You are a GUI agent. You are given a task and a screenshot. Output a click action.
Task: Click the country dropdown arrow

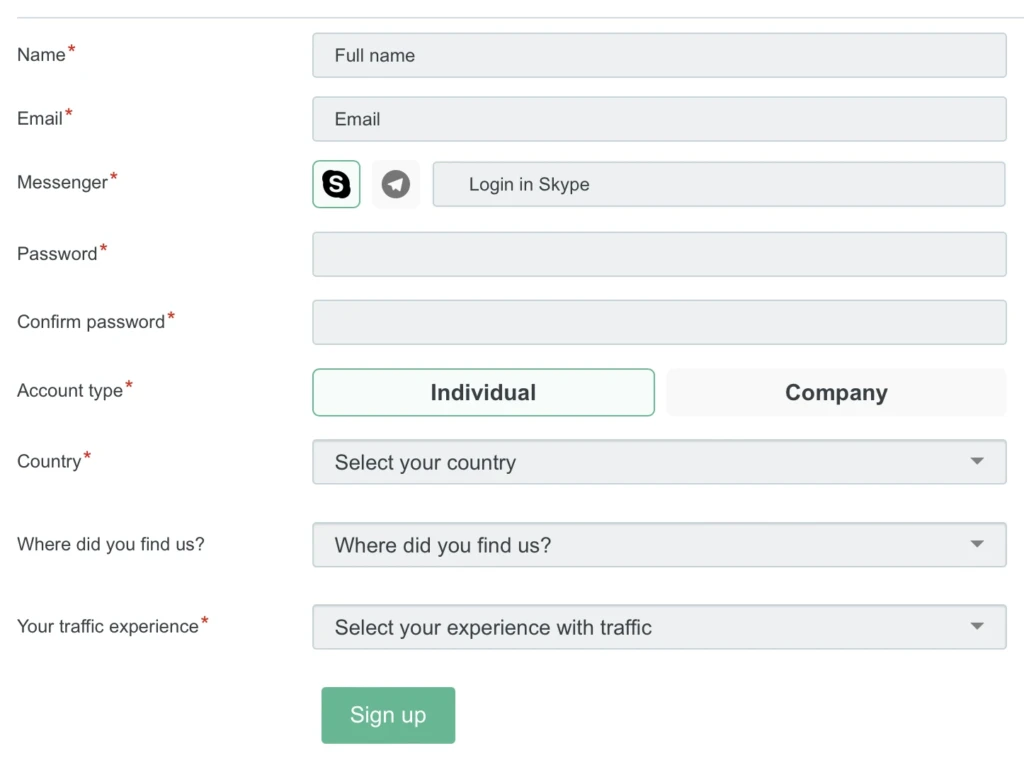click(977, 461)
